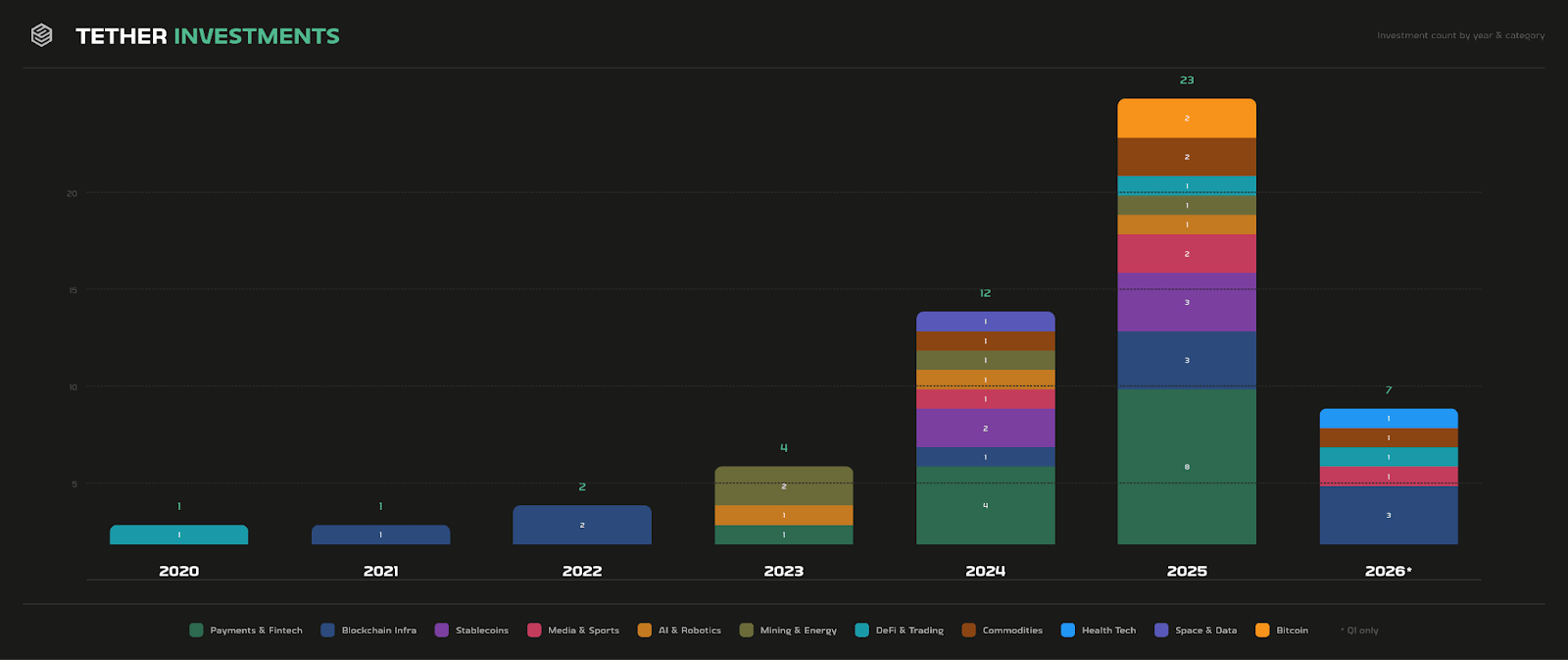Click the 'Mining & Energy' legend label

click(799, 631)
